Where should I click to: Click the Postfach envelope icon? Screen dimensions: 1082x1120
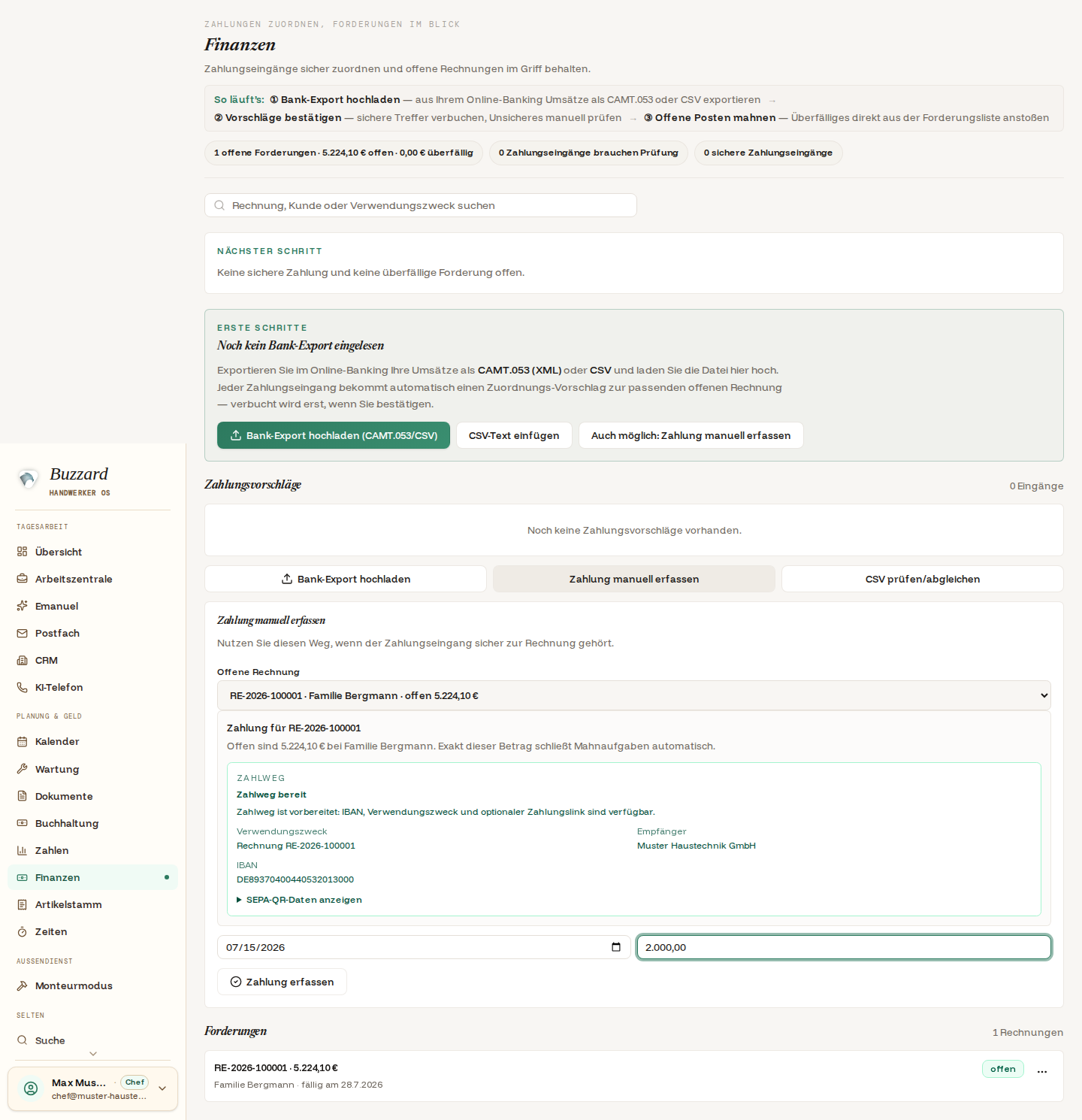click(22, 633)
